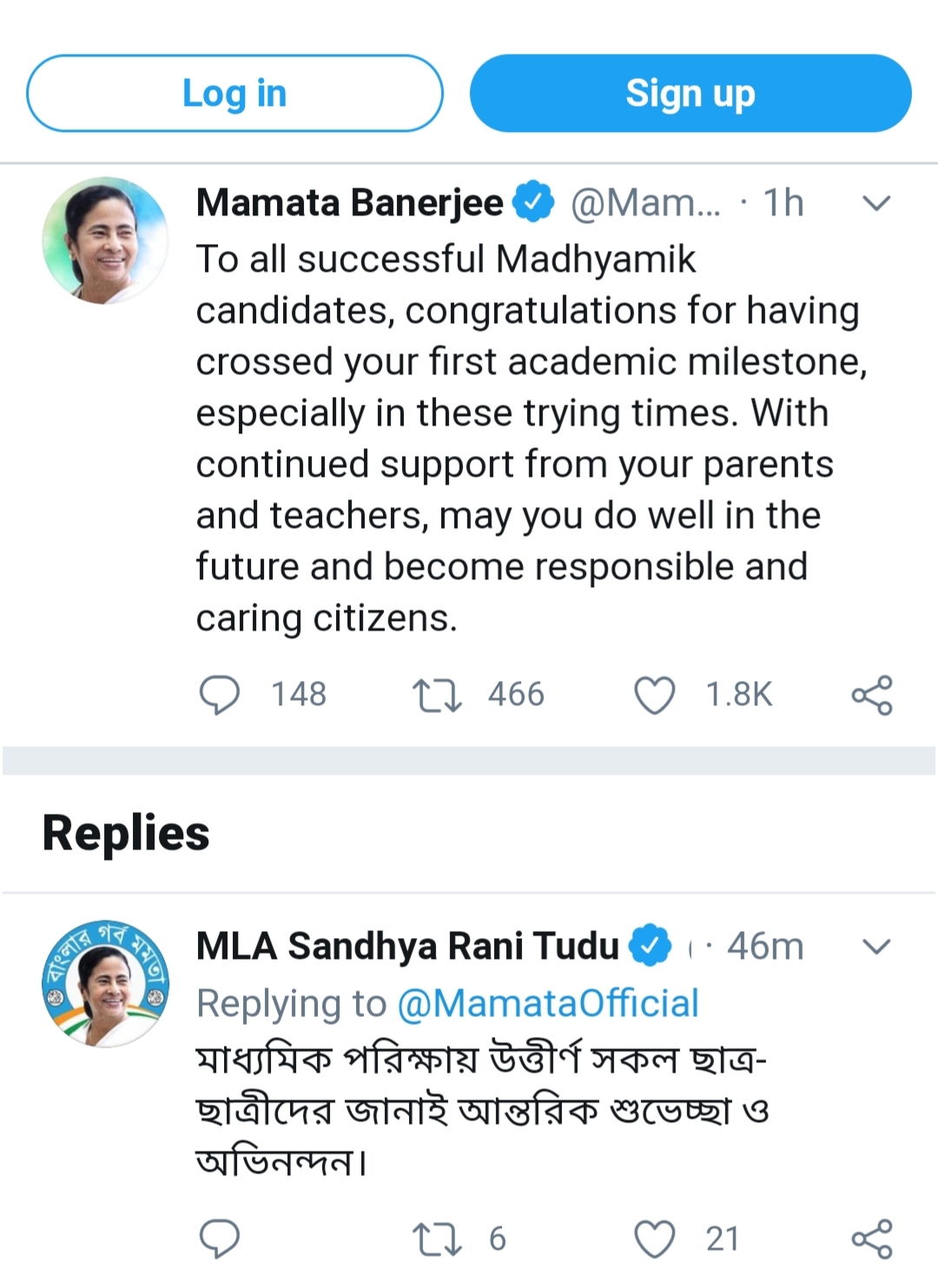Open the Mamata Banerjee display name
Viewport: 938px width, 1288px height.
pos(349,203)
